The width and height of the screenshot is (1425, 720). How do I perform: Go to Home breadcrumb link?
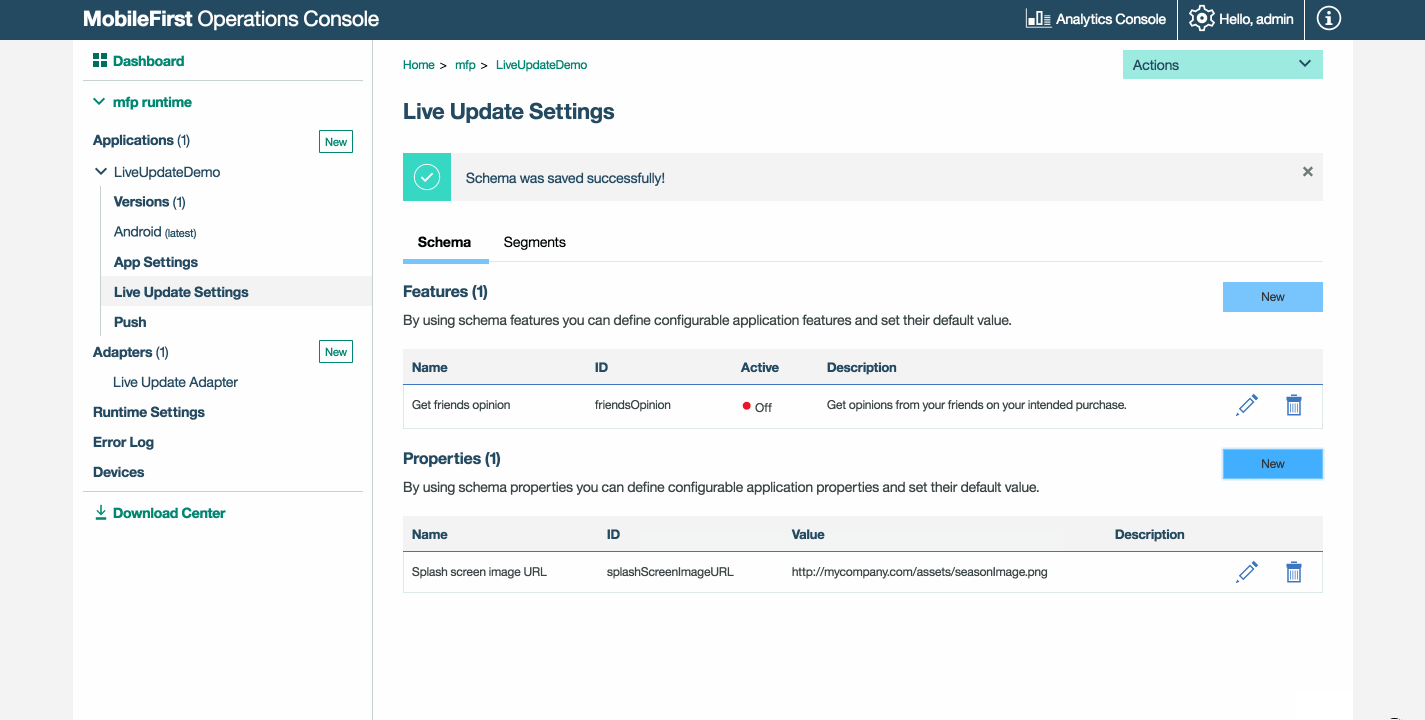point(419,65)
